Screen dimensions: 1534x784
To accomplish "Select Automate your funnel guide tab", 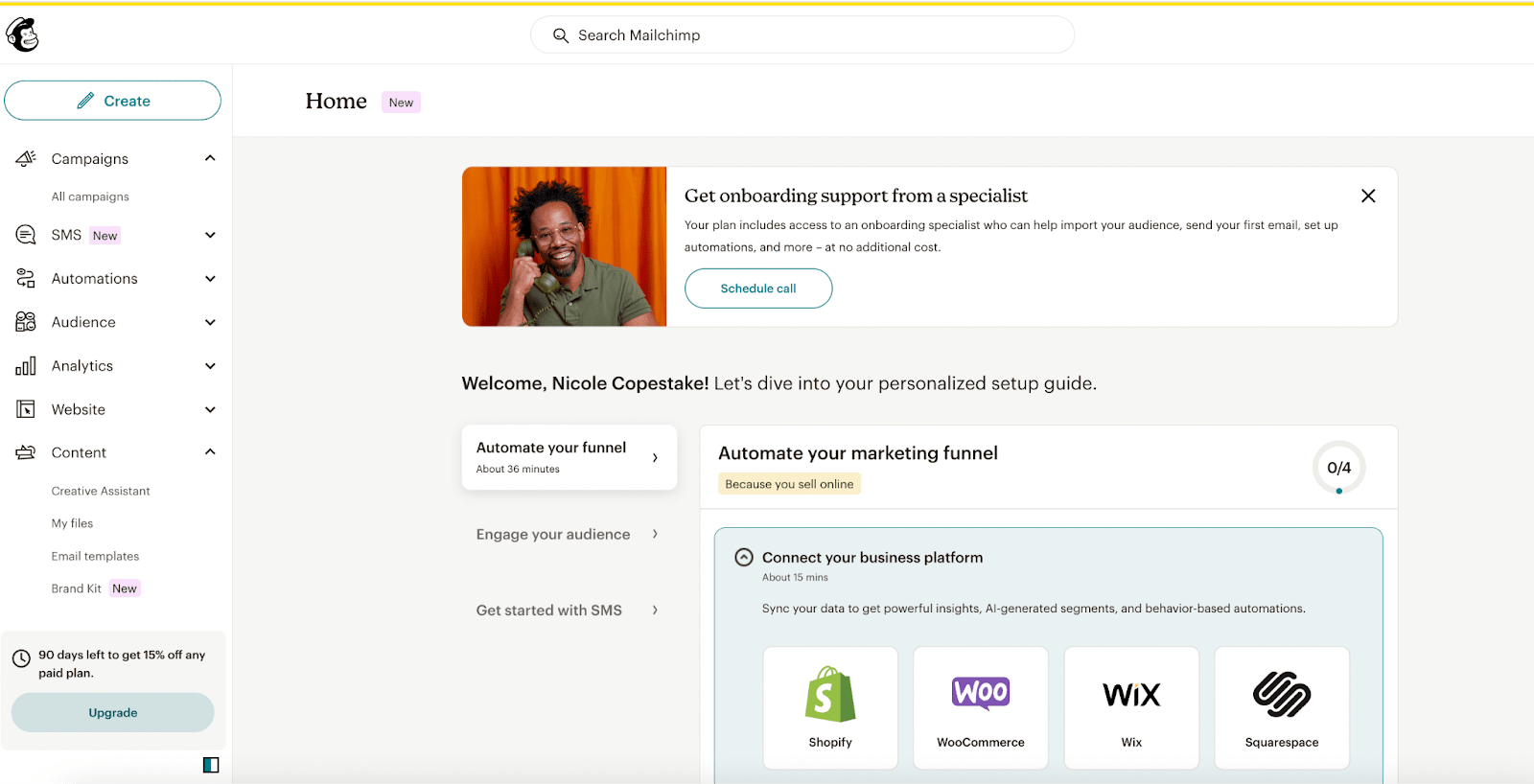I will [569, 457].
